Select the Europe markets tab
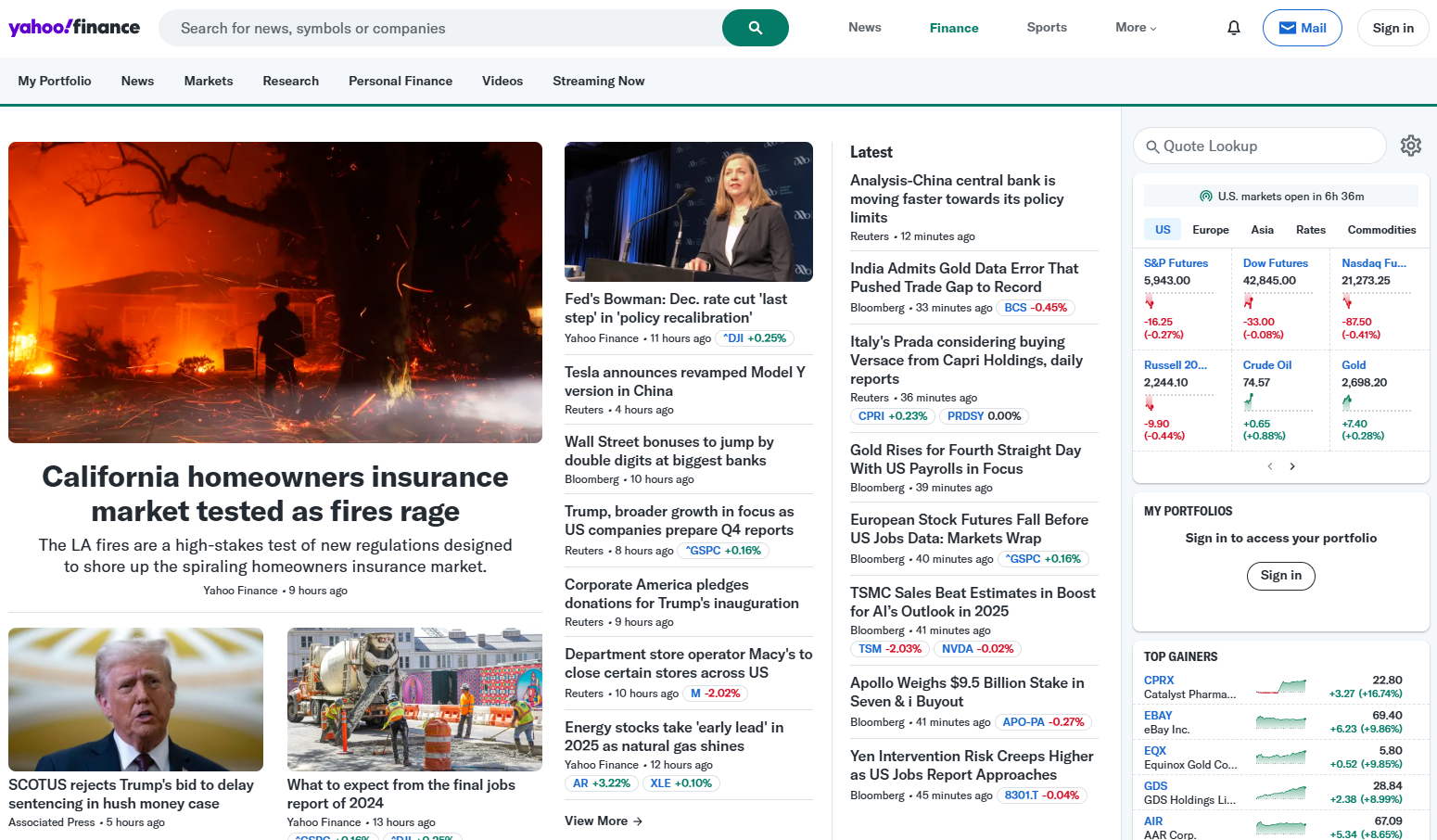The width and height of the screenshot is (1437, 840). pyautogui.click(x=1210, y=230)
